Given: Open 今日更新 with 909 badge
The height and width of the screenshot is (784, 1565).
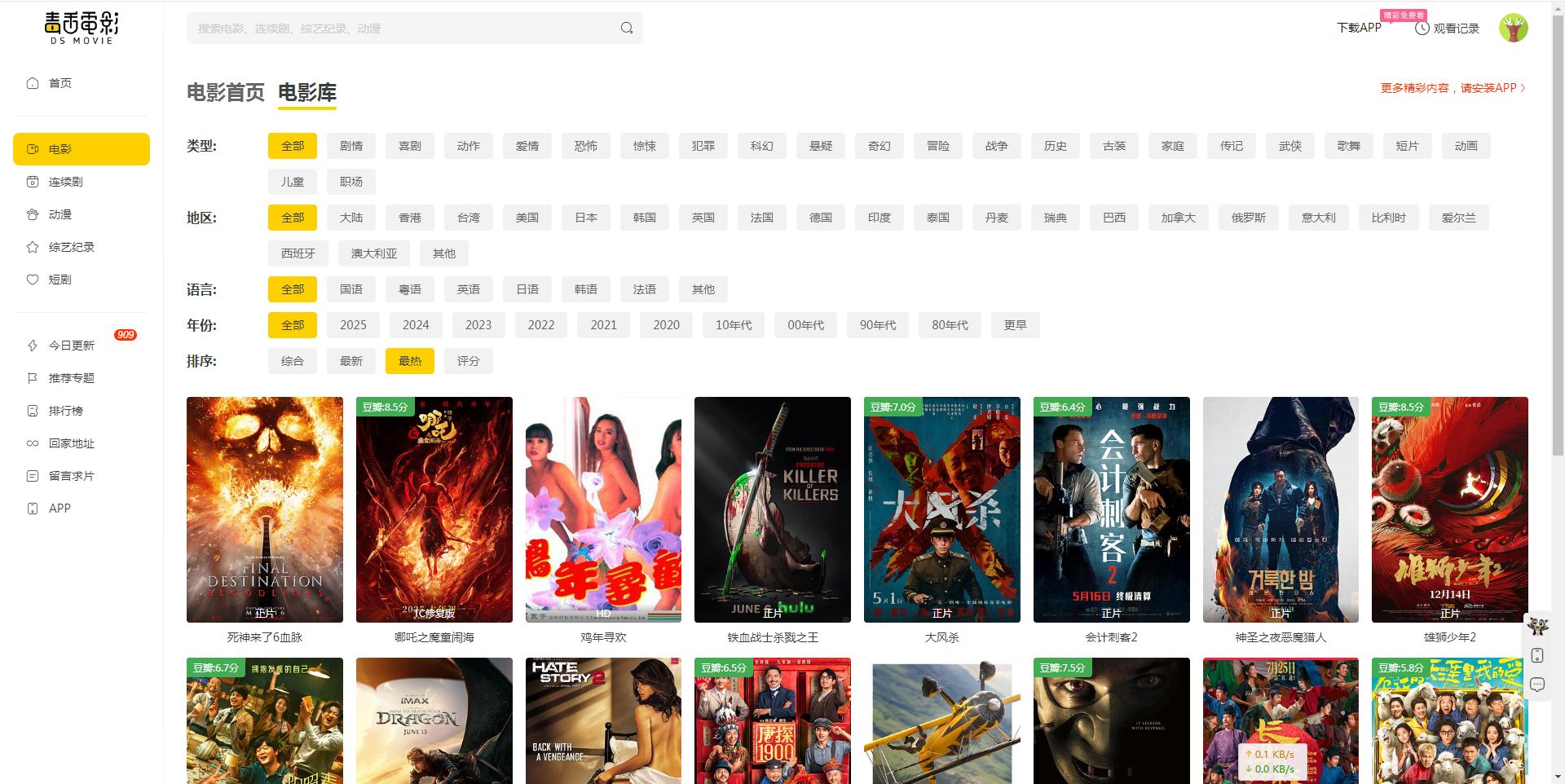Looking at the screenshot, I should coord(71,346).
